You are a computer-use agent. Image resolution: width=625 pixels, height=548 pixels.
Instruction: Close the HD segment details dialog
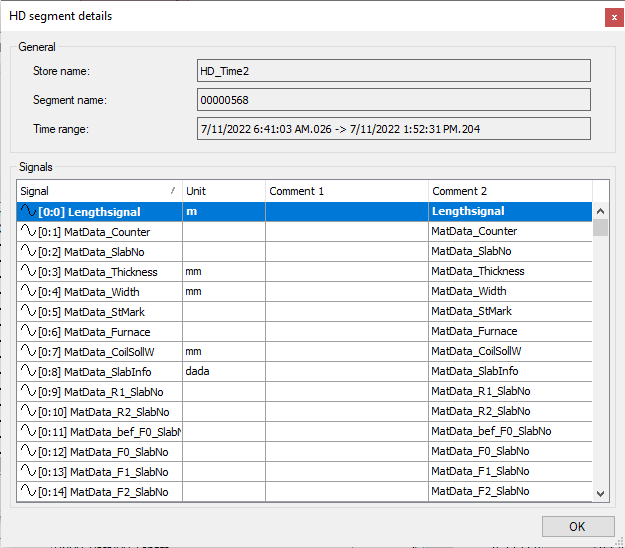tap(611, 17)
